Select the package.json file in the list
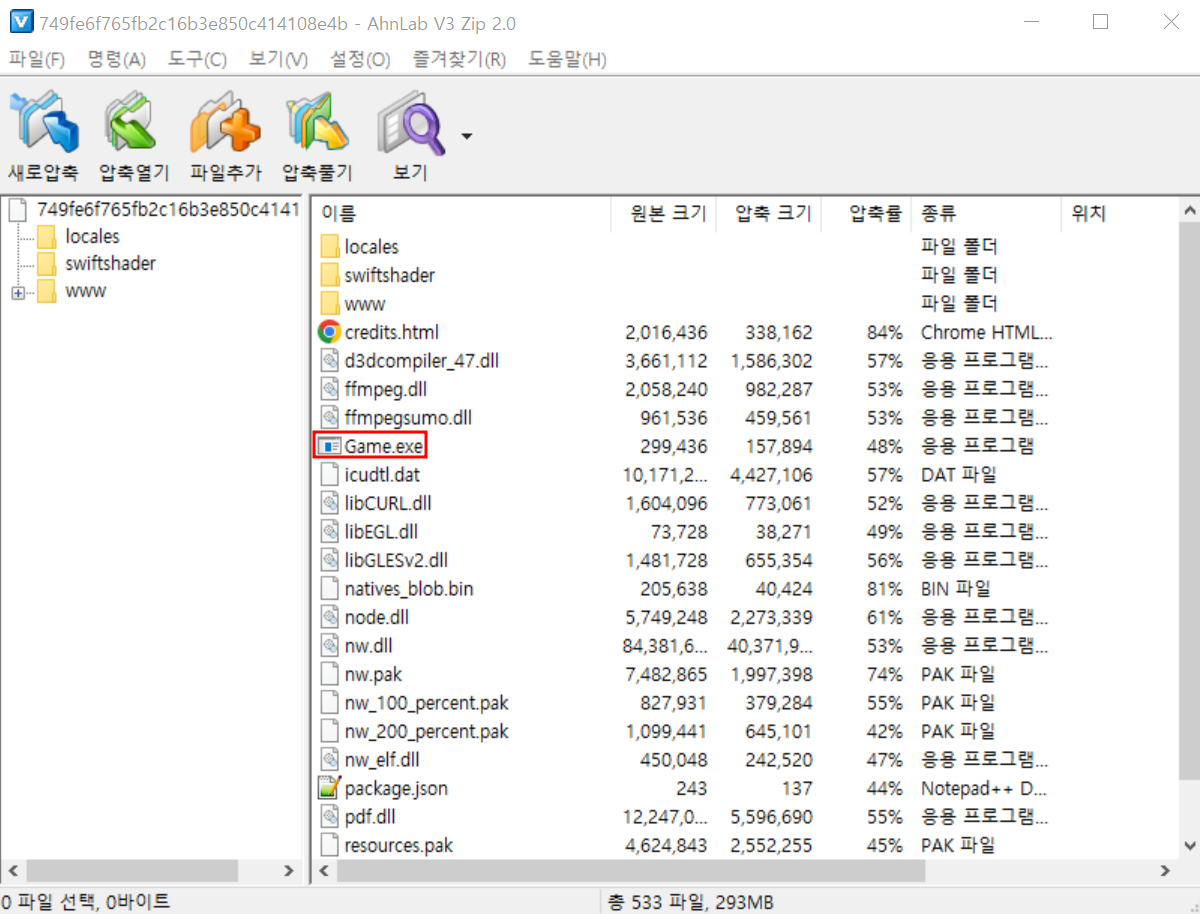Screen dimensions: 1200x914 395,788
